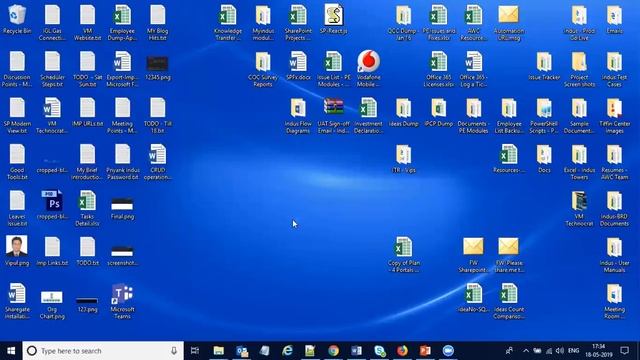Launch Internet Explorer from the taskbar

coord(287,351)
